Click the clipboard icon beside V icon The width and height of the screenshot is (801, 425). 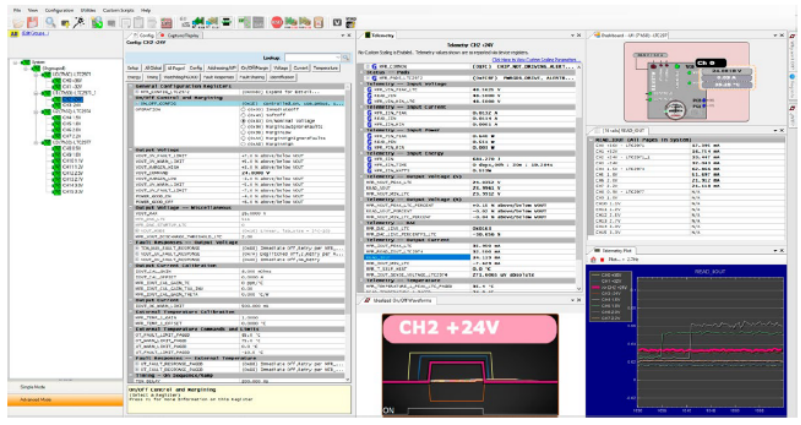[318, 22]
